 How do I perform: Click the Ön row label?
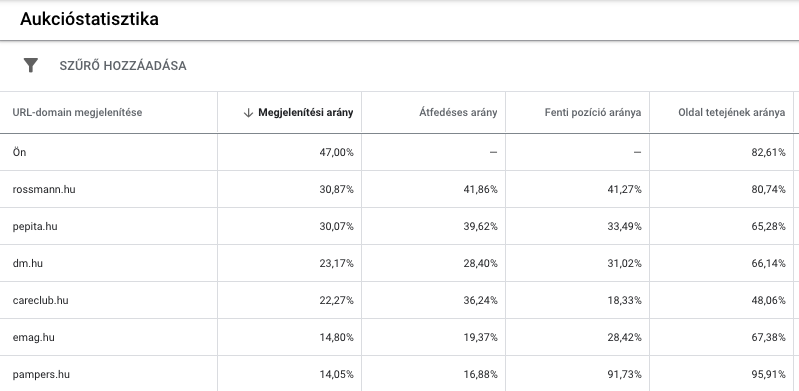point(19,152)
